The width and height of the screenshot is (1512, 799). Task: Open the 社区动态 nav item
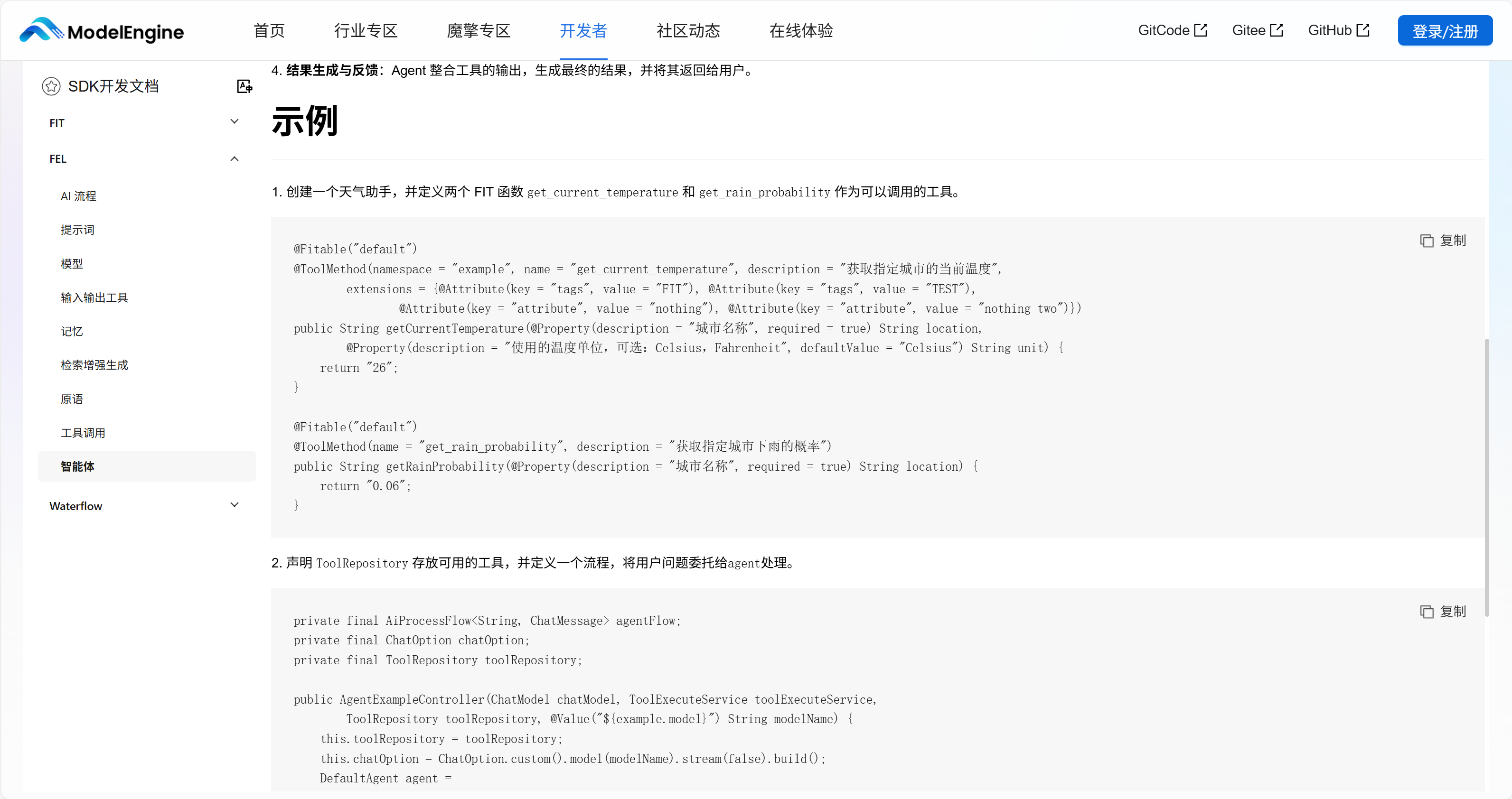pyautogui.click(x=688, y=30)
